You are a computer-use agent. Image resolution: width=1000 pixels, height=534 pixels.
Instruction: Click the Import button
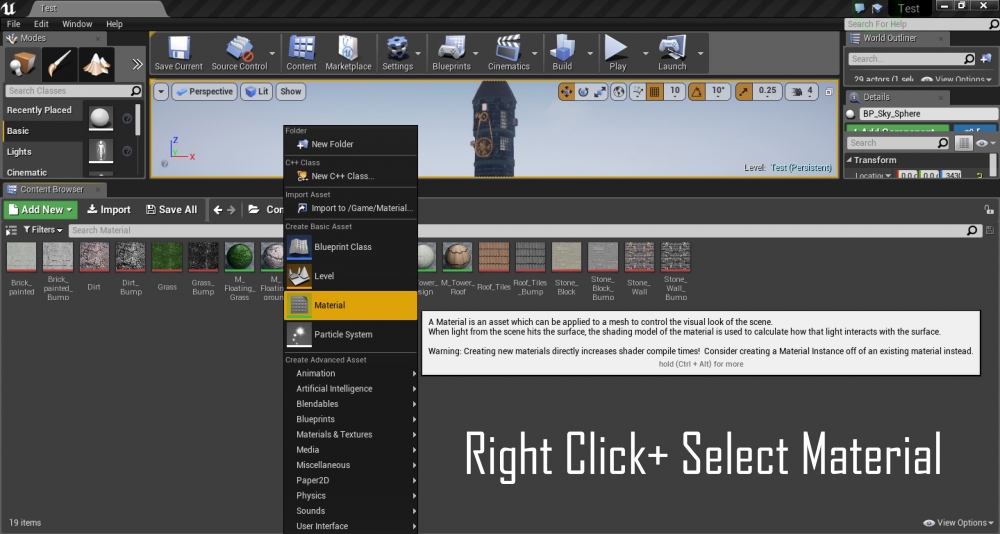pos(108,210)
